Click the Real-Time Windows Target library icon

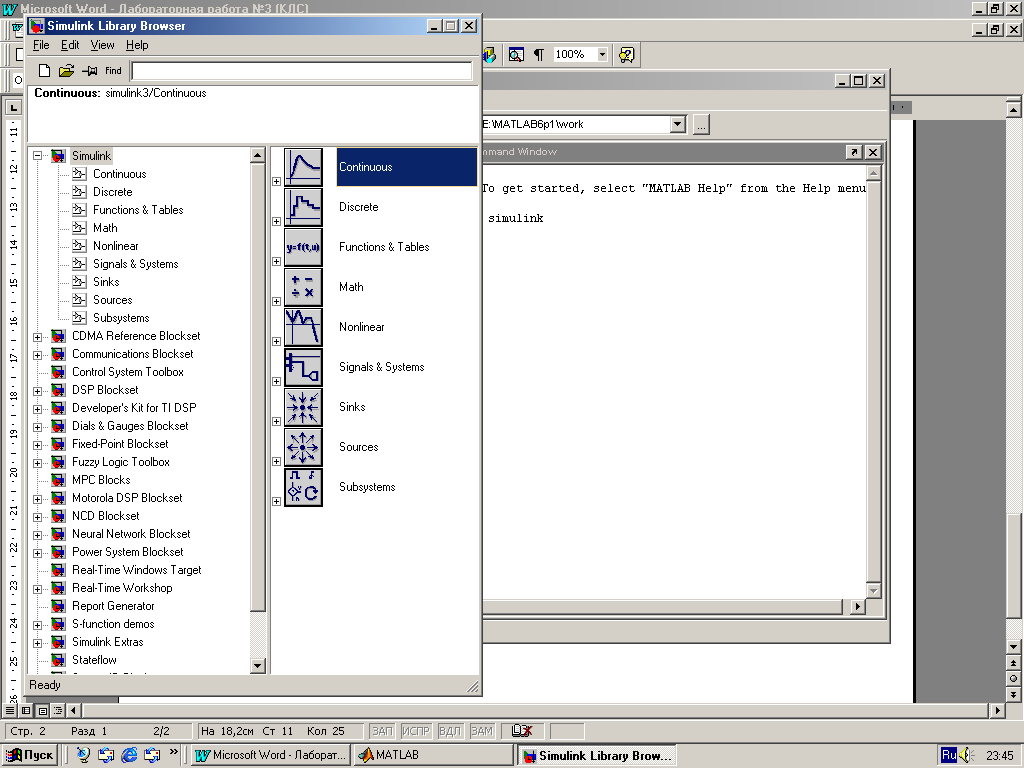point(58,570)
